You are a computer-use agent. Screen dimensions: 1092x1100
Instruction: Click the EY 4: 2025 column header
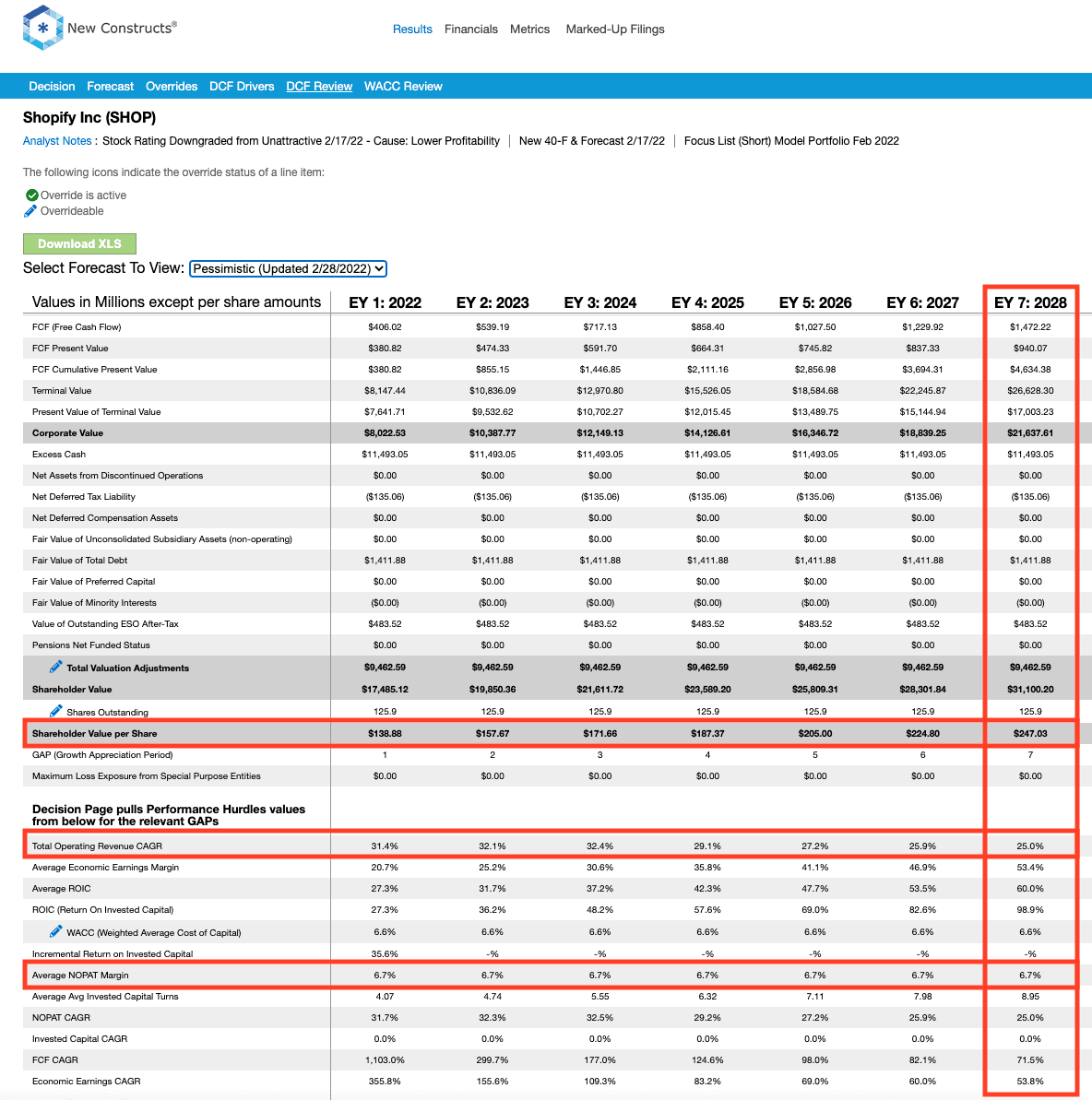point(707,303)
